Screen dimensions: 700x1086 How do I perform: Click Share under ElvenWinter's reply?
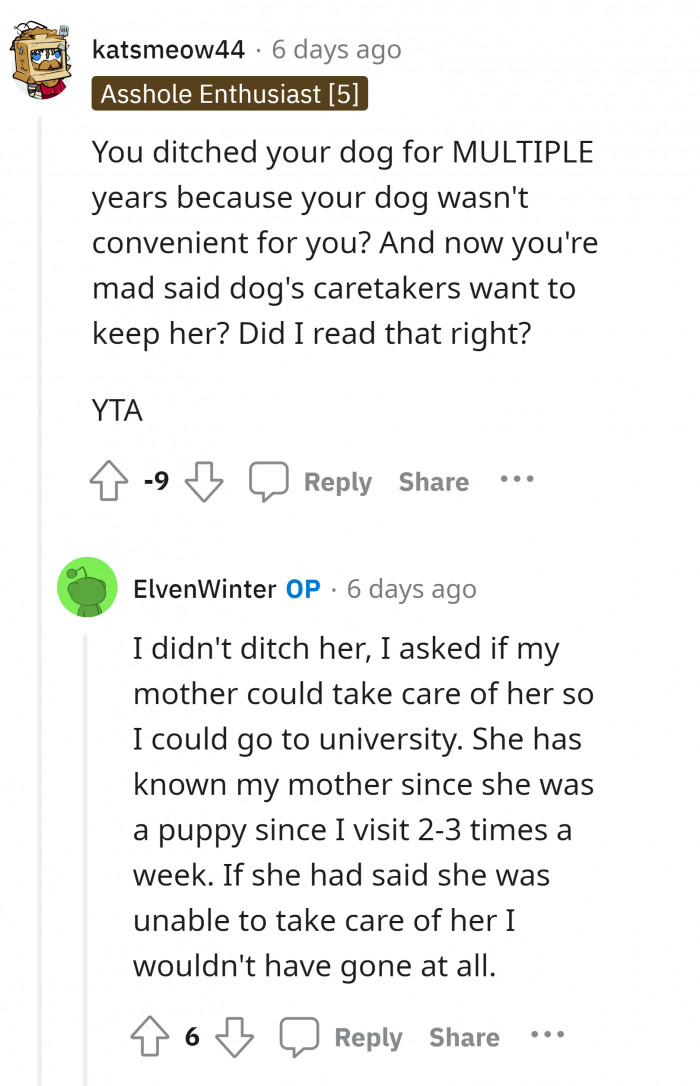click(x=463, y=1037)
